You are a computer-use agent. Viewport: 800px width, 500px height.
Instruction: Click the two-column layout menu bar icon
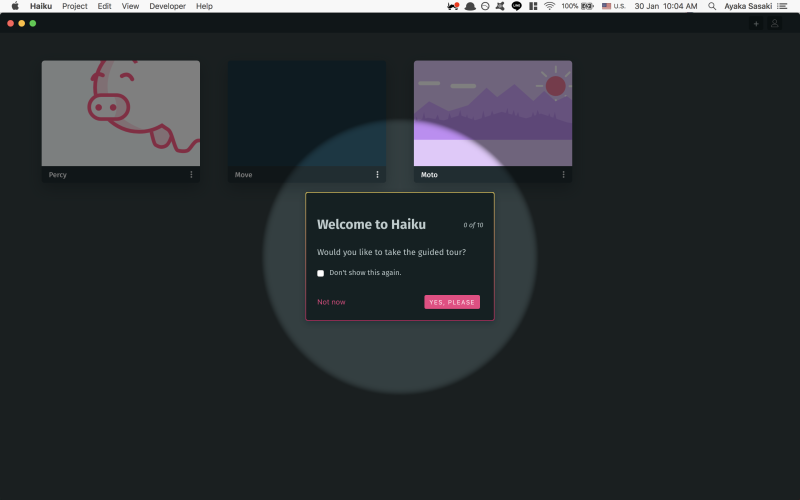[x=533, y=6]
